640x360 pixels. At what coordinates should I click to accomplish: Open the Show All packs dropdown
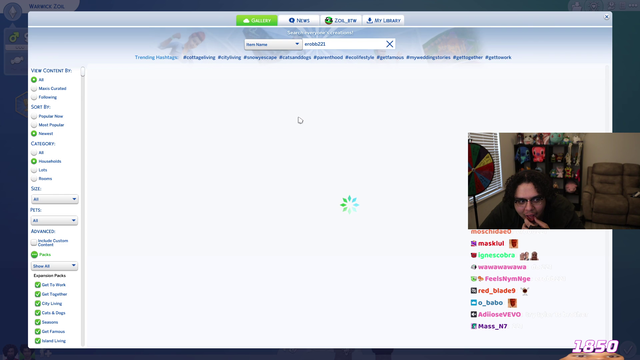click(54, 266)
